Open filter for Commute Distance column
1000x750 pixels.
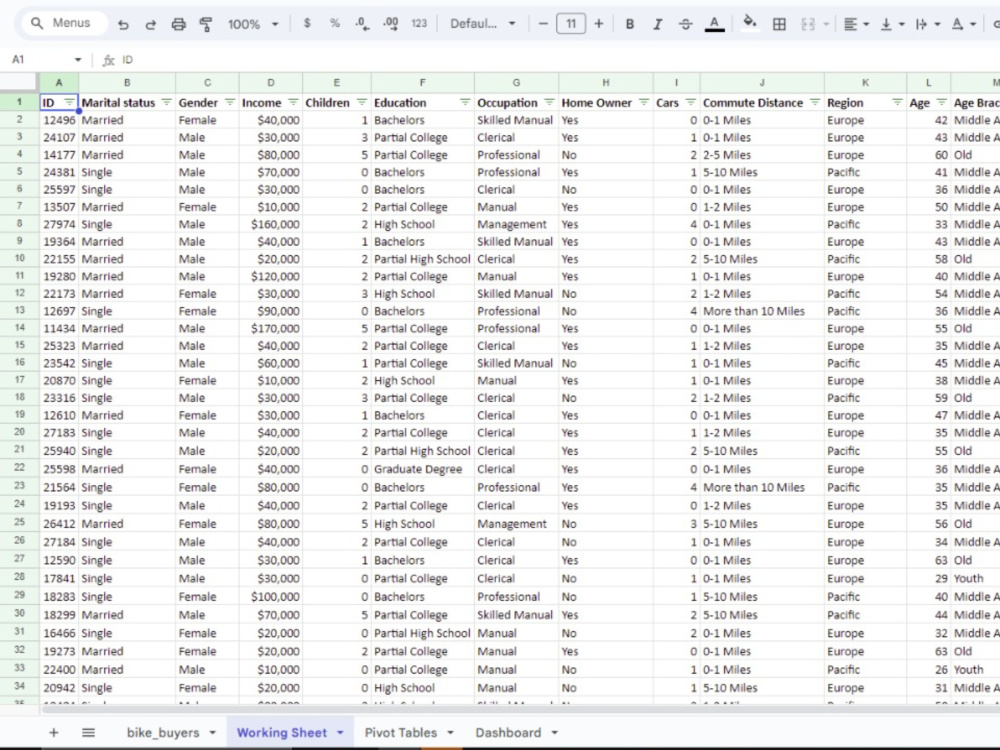[814, 103]
